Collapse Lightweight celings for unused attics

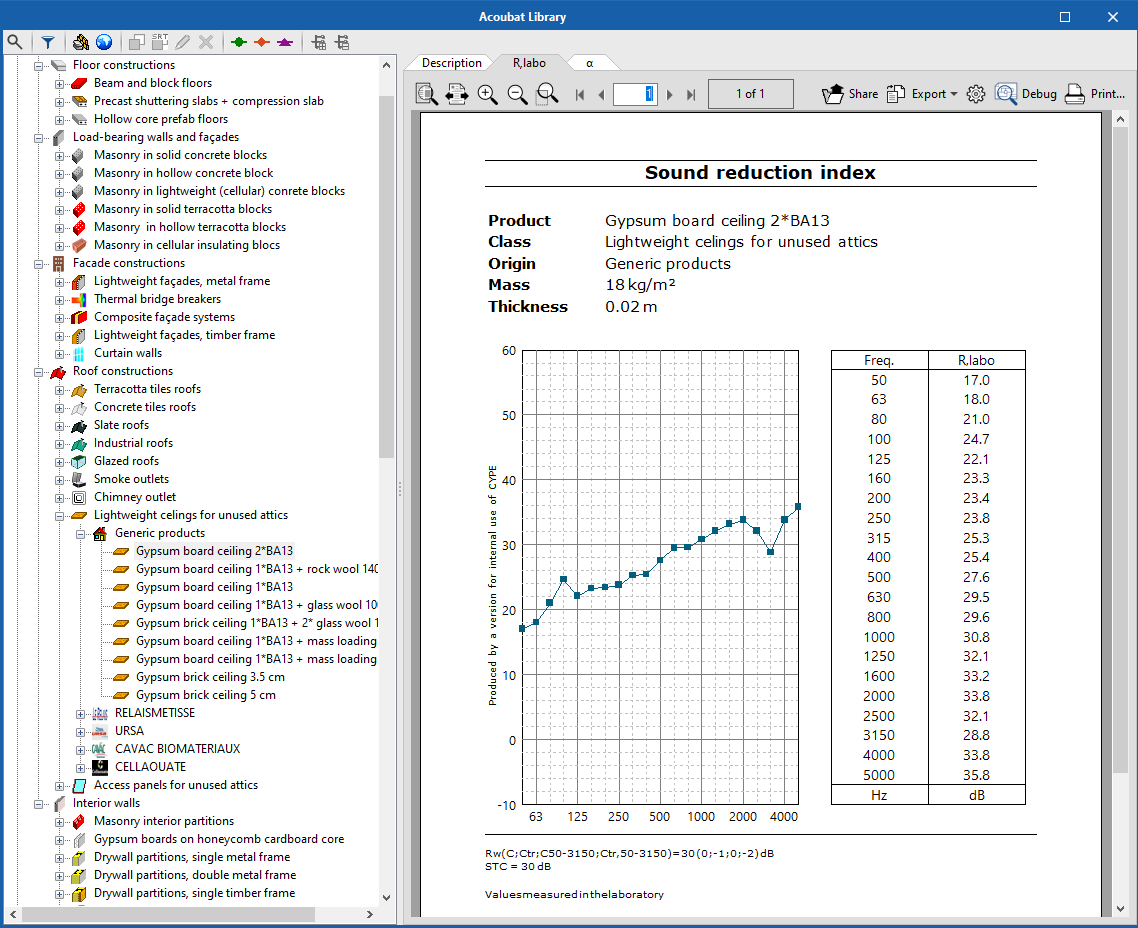tap(60, 515)
